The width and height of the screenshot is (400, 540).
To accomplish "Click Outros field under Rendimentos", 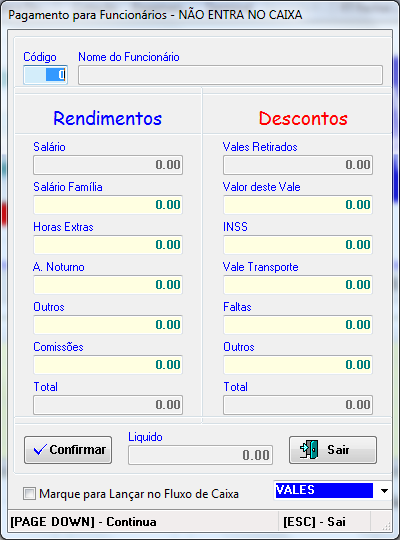I will pyautogui.click(x=108, y=324).
